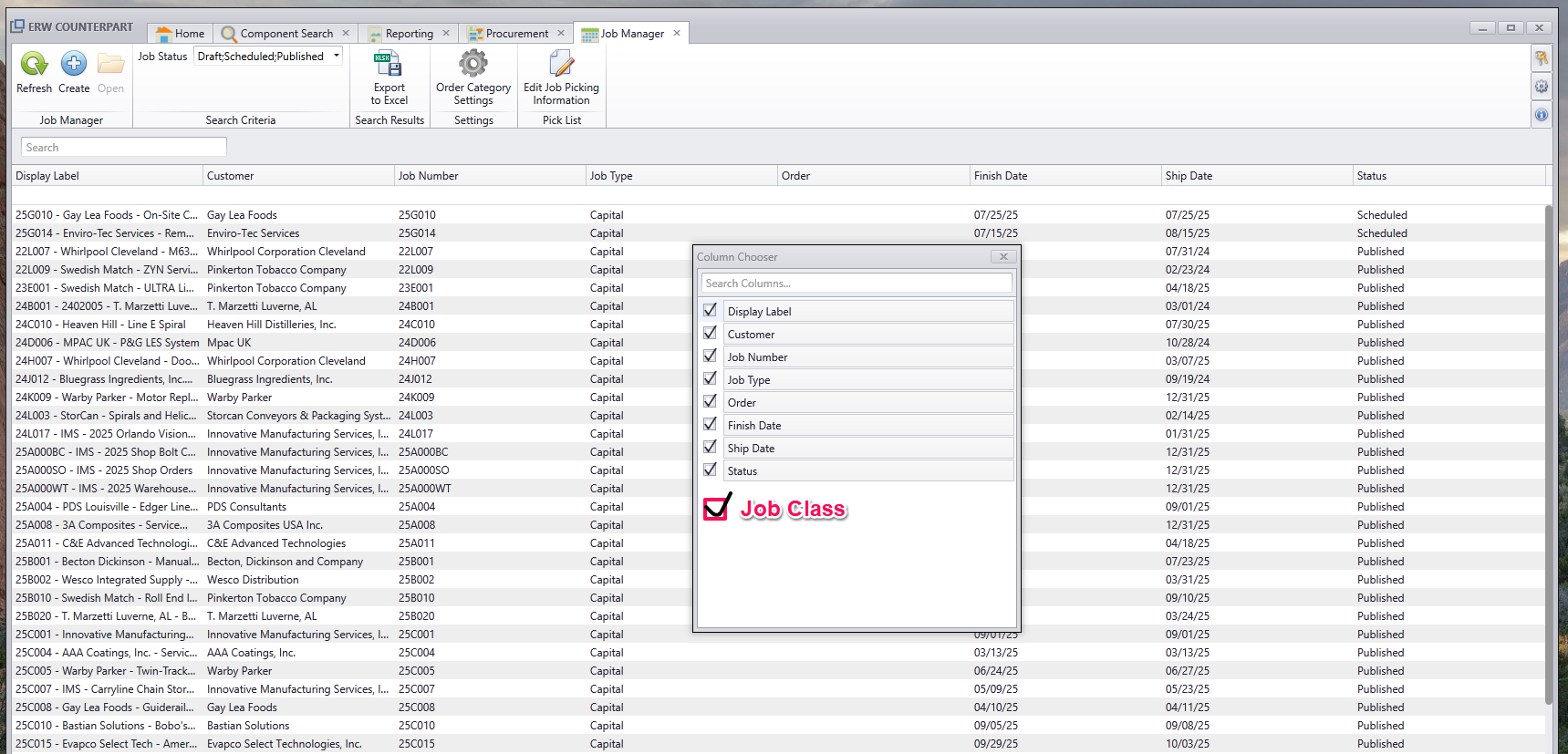1568x754 pixels.
Task: Uncheck the Job Type column checkbox
Action: 711,379
